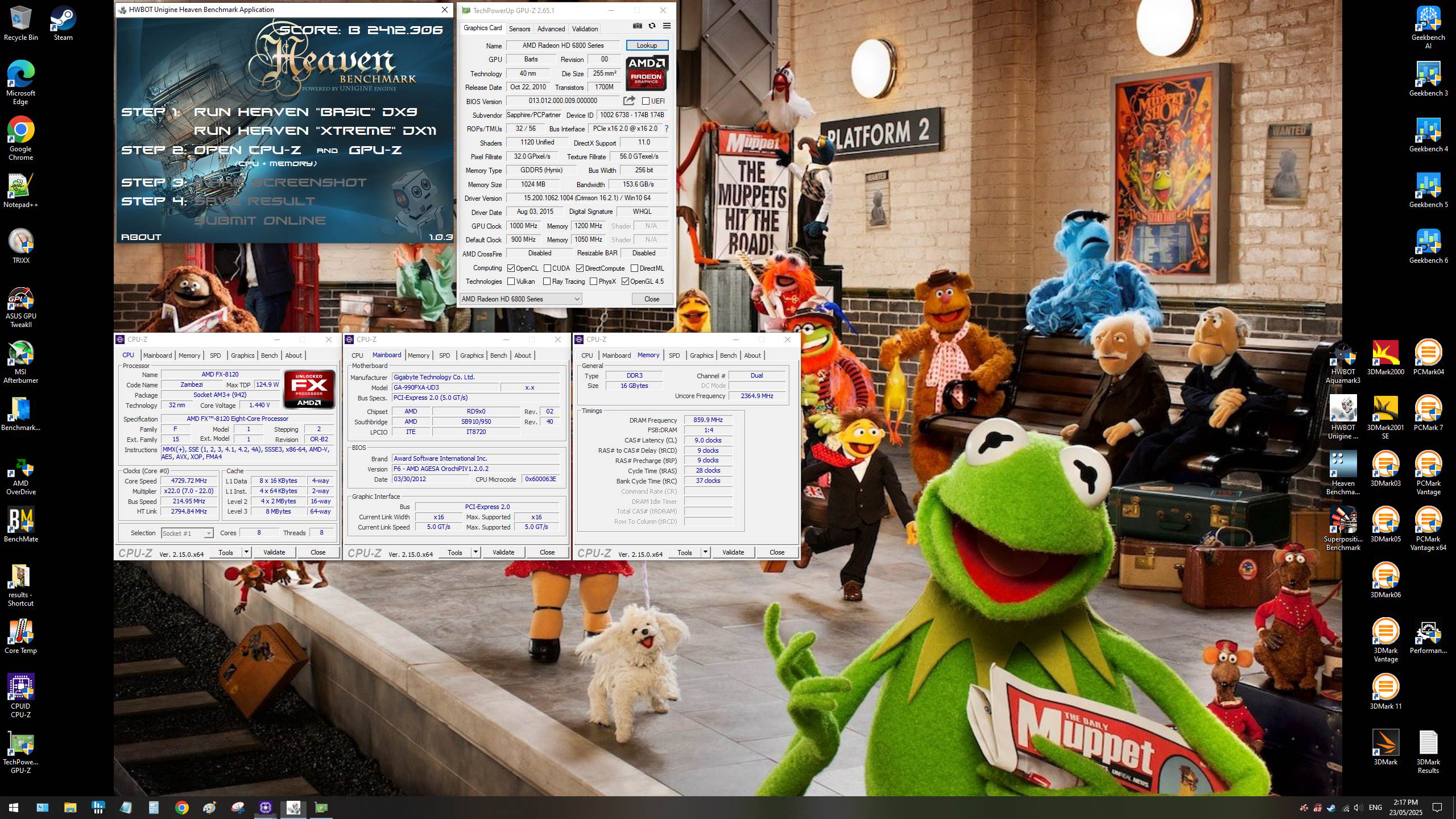This screenshot has width=1456, height=819.
Task: Click RUN HEAVEN "BASIC" DX9 in HWBOT
Action: [305, 112]
